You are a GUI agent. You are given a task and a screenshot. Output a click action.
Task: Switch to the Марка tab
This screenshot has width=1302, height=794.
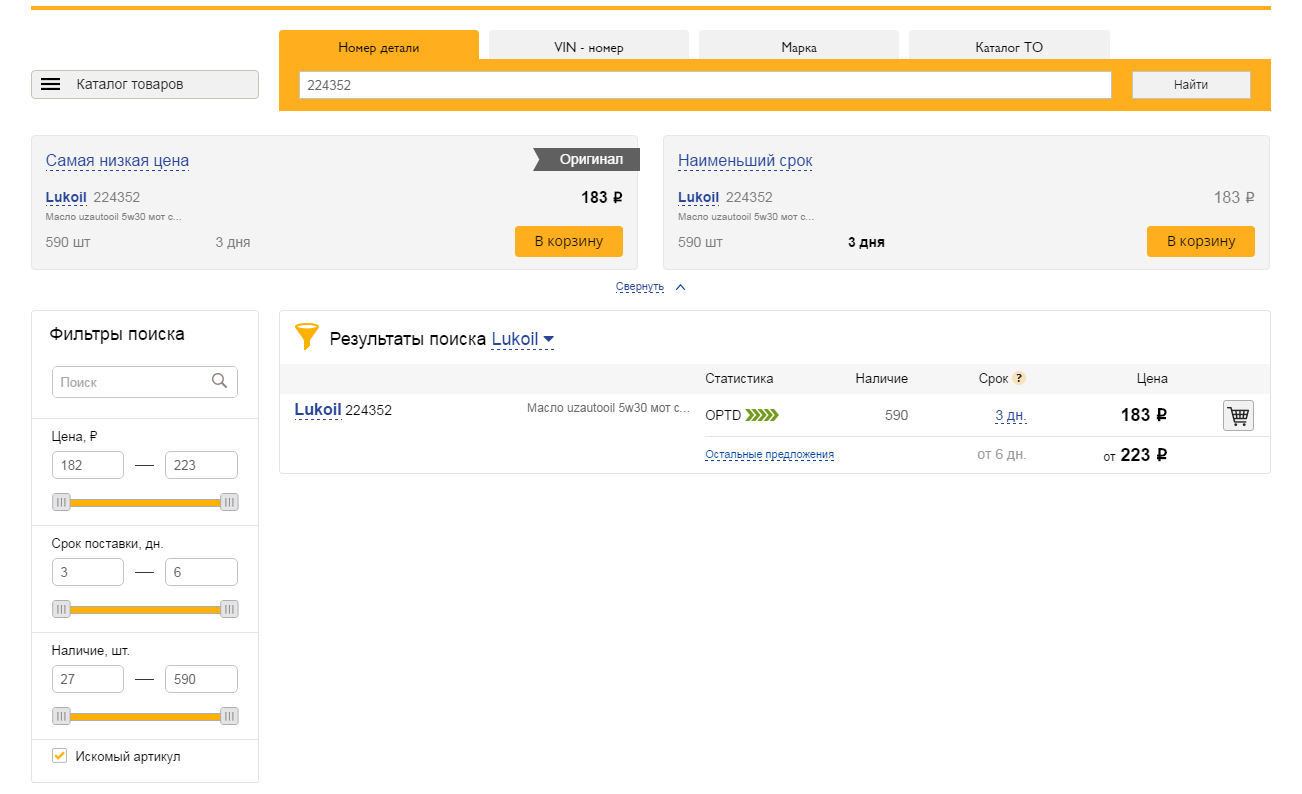point(799,47)
